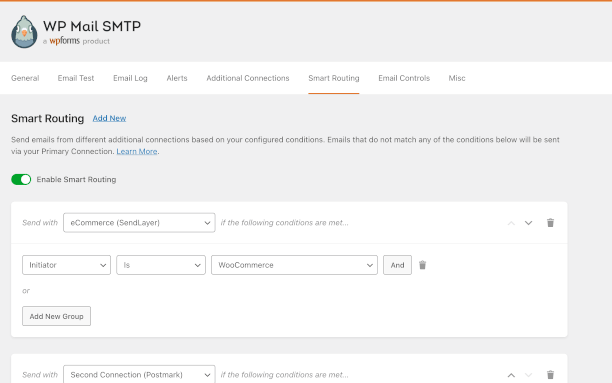The width and height of the screenshot is (612, 383).
Task: Click the WP Mail SMTP pigeon logo
Action: pyautogui.click(x=24, y=32)
